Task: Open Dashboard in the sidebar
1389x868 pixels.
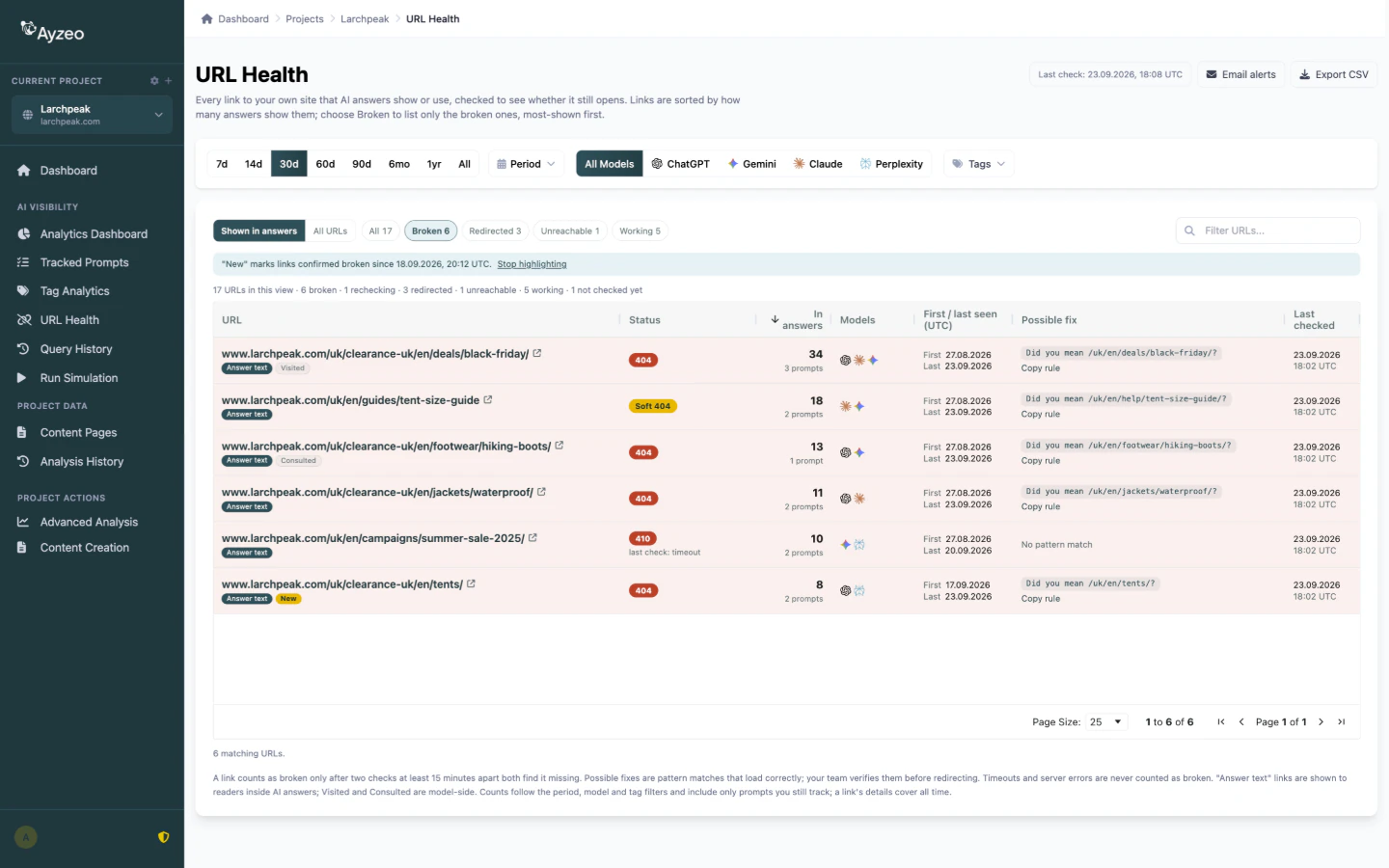Action: [x=68, y=171]
